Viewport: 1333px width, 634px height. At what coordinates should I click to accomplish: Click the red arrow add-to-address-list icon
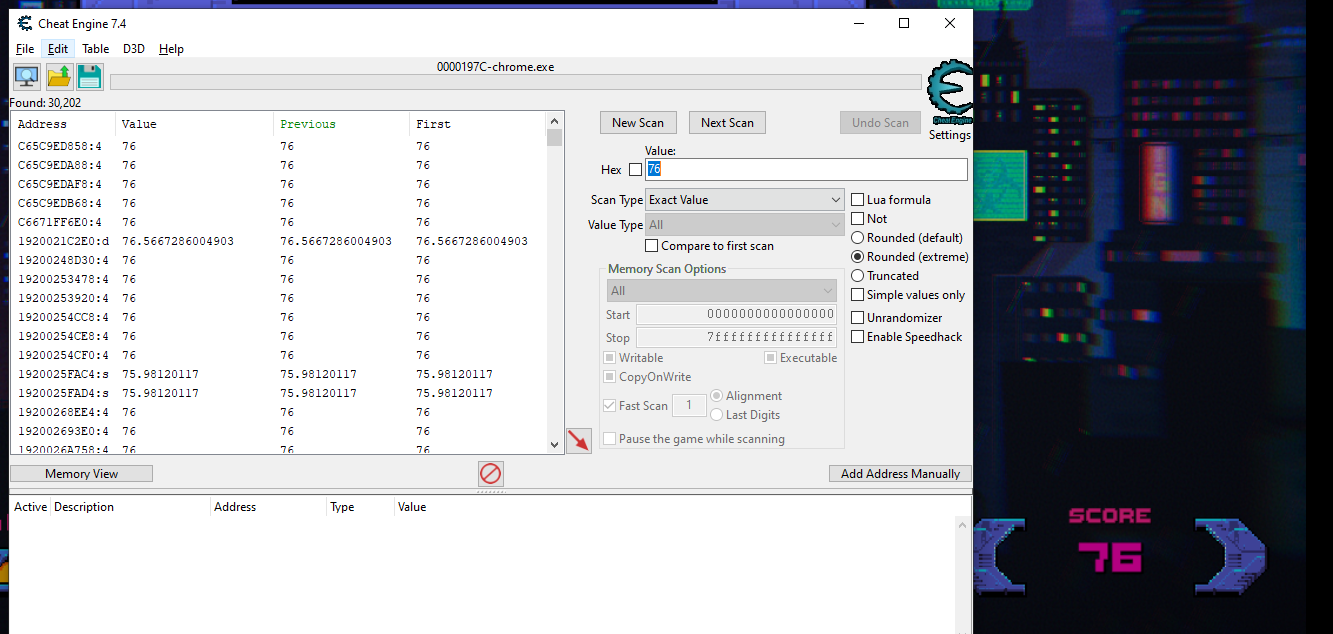point(578,440)
